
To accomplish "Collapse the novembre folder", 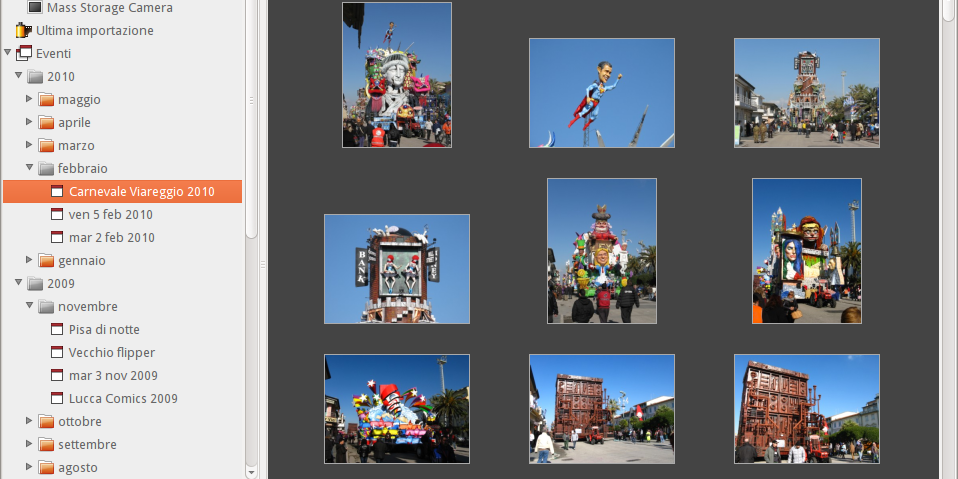I will (x=30, y=307).
